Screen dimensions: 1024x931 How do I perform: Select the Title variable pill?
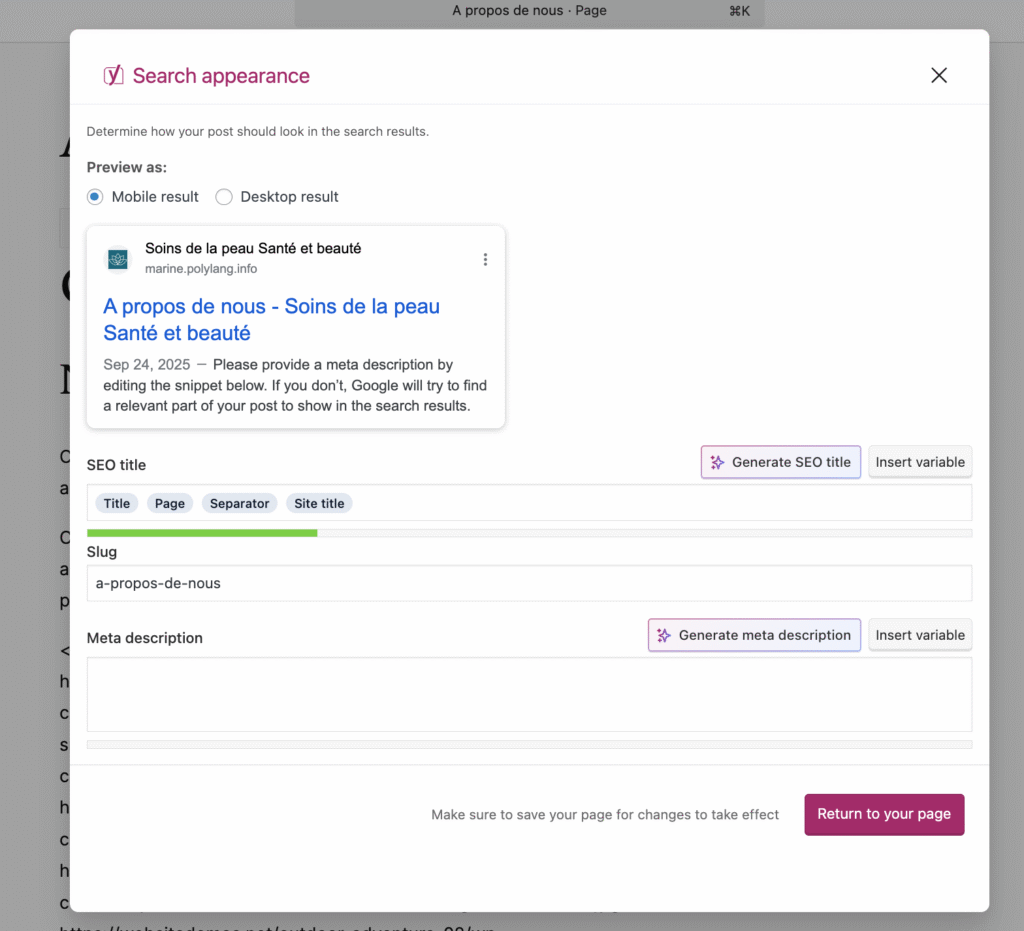tap(116, 503)
